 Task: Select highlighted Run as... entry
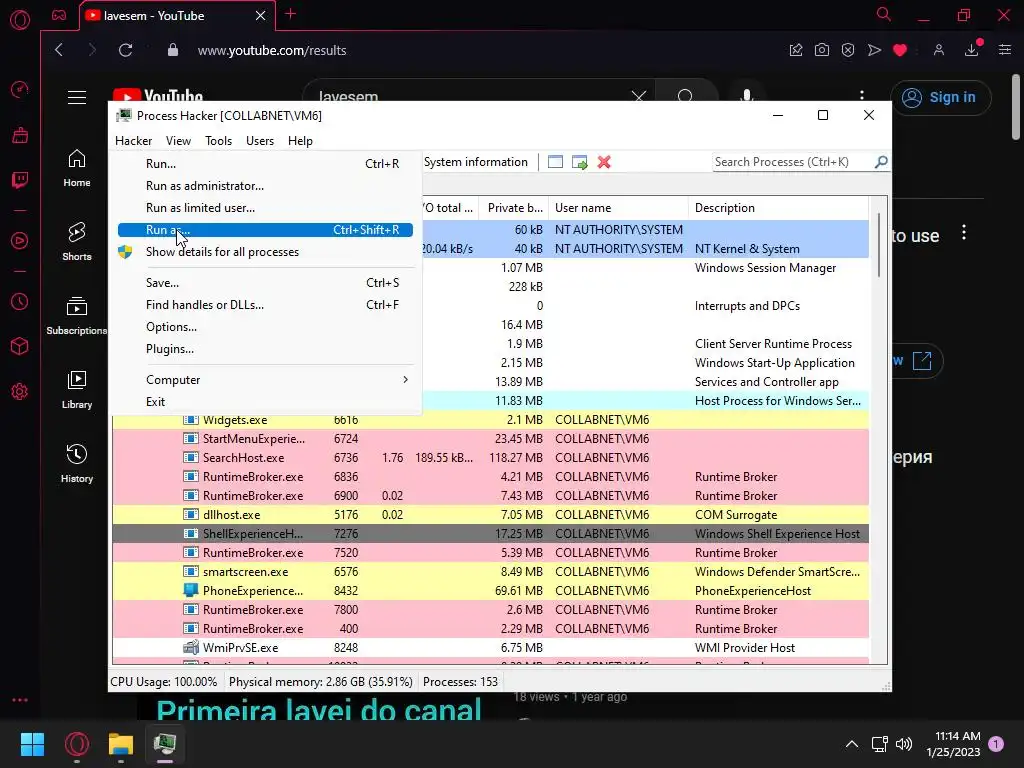coord(265,230)
